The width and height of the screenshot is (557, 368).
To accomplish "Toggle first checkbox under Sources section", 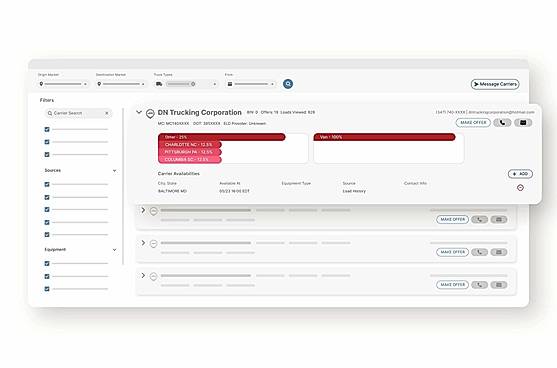I will coord(47,184).
